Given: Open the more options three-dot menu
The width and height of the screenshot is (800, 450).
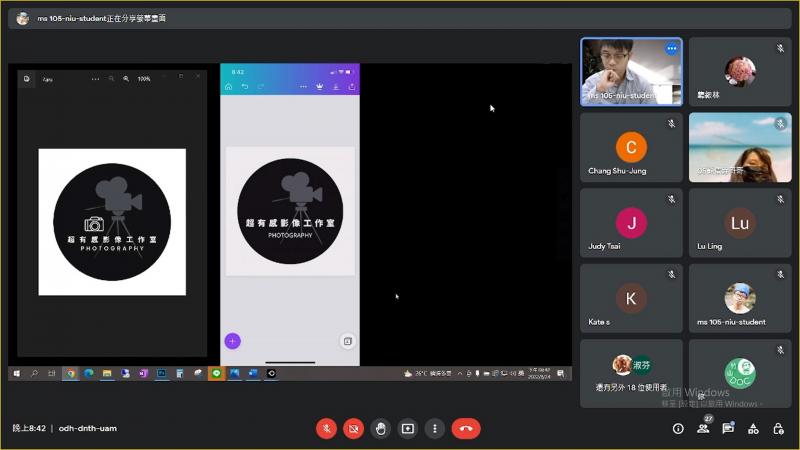Looking at the screenshot, I should tap(434, 428).
